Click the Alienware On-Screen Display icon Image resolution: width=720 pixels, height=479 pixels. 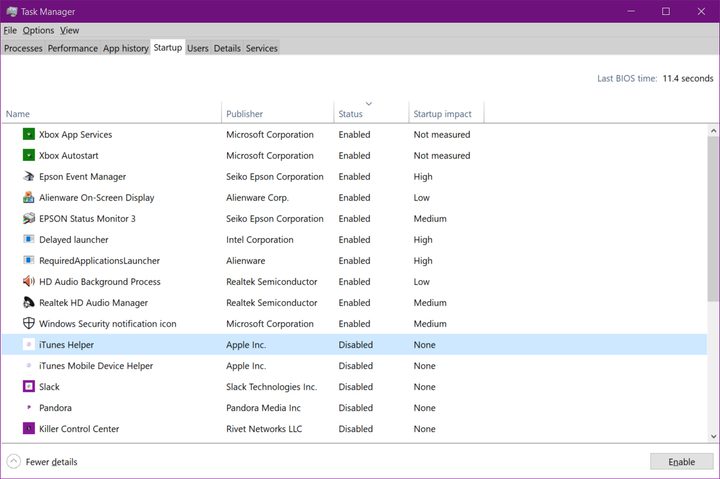click(x=28, y=197)
